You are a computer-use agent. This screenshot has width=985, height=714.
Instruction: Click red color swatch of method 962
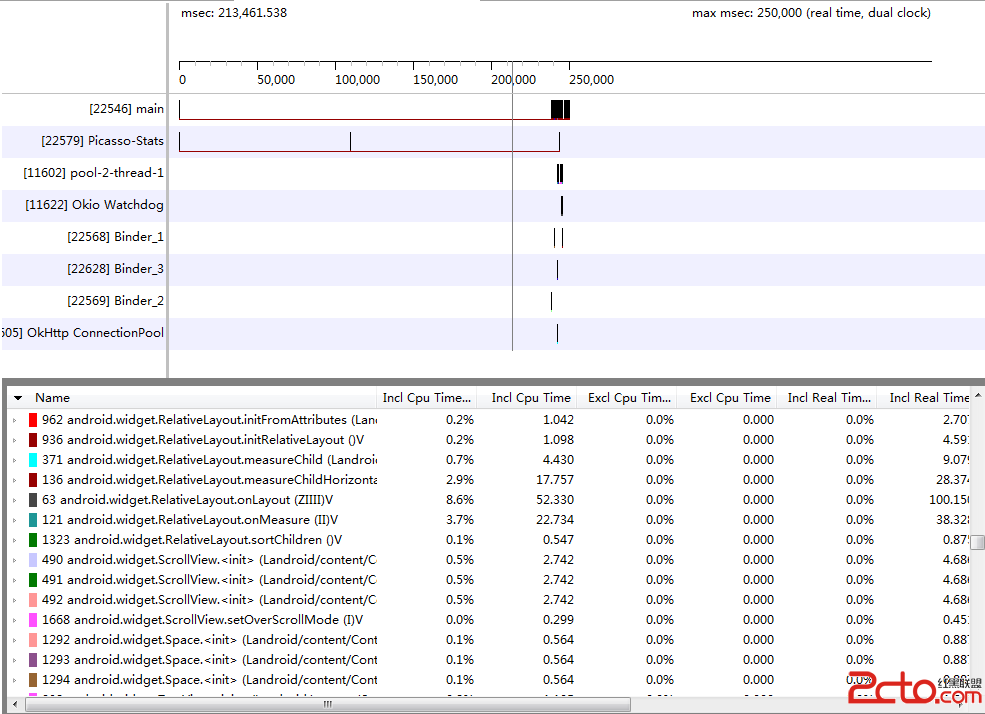33,420
